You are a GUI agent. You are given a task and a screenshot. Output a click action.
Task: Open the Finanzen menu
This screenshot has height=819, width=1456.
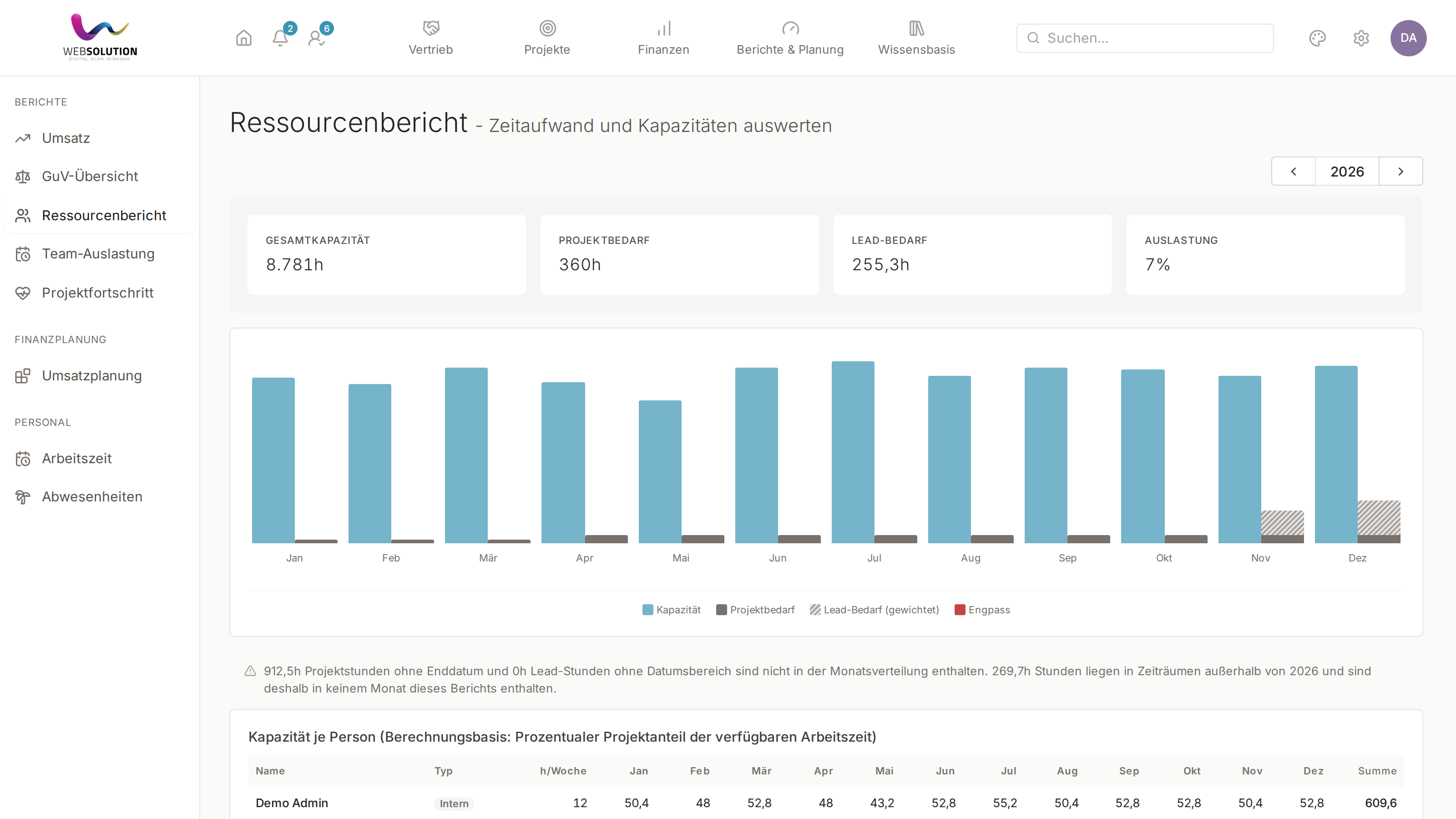click(x=663, y=38)
